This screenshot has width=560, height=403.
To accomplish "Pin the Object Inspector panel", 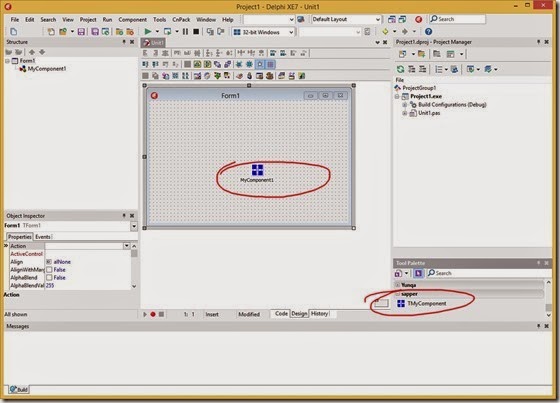I will (x=124, y=216).
